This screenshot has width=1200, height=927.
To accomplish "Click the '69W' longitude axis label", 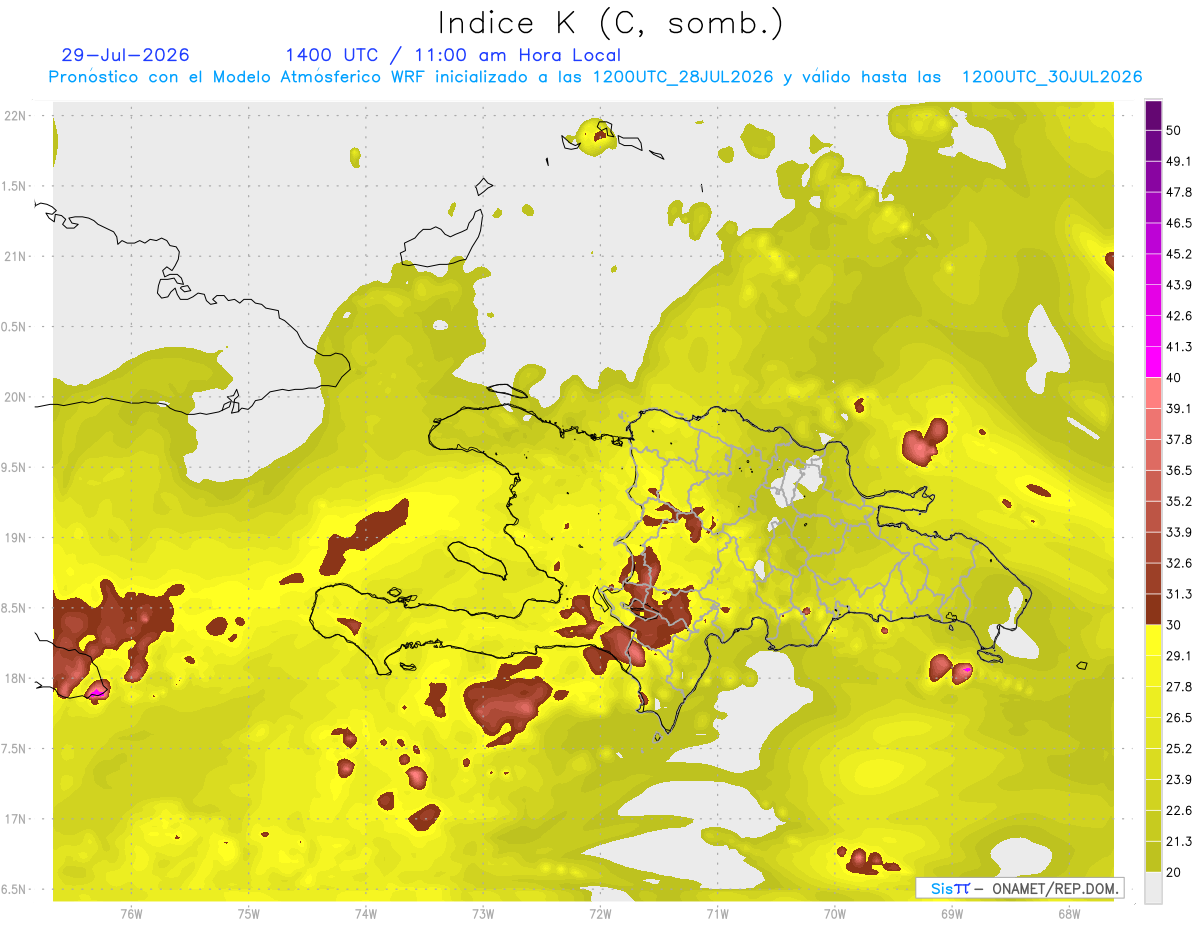I will click(951, 914).
